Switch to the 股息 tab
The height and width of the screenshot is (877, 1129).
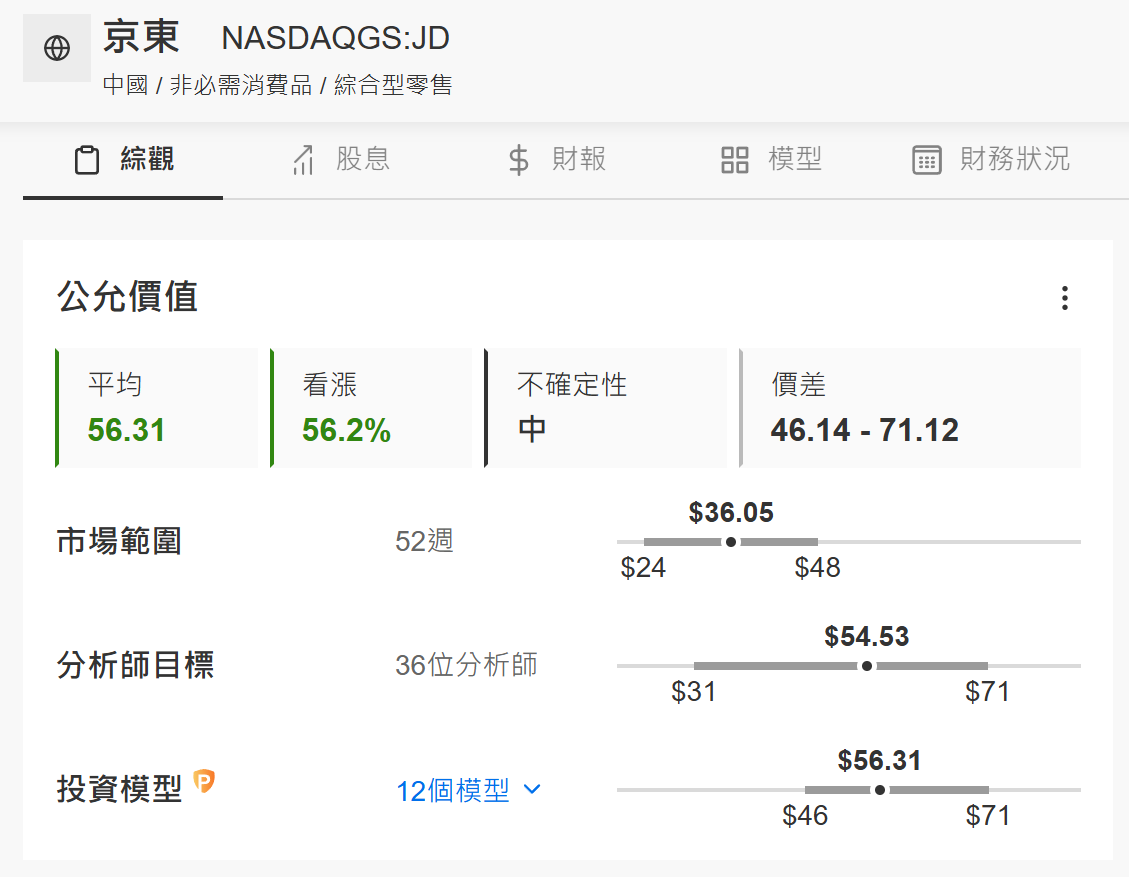[x=341, y=160]
